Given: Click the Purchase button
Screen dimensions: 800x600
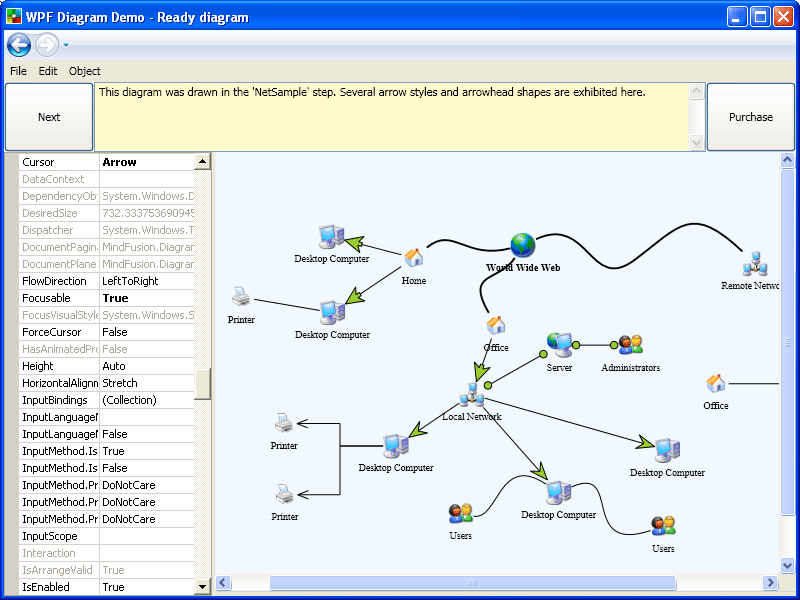Looking at the screenshot, I should pyautogui.click(x=751, y=117).
